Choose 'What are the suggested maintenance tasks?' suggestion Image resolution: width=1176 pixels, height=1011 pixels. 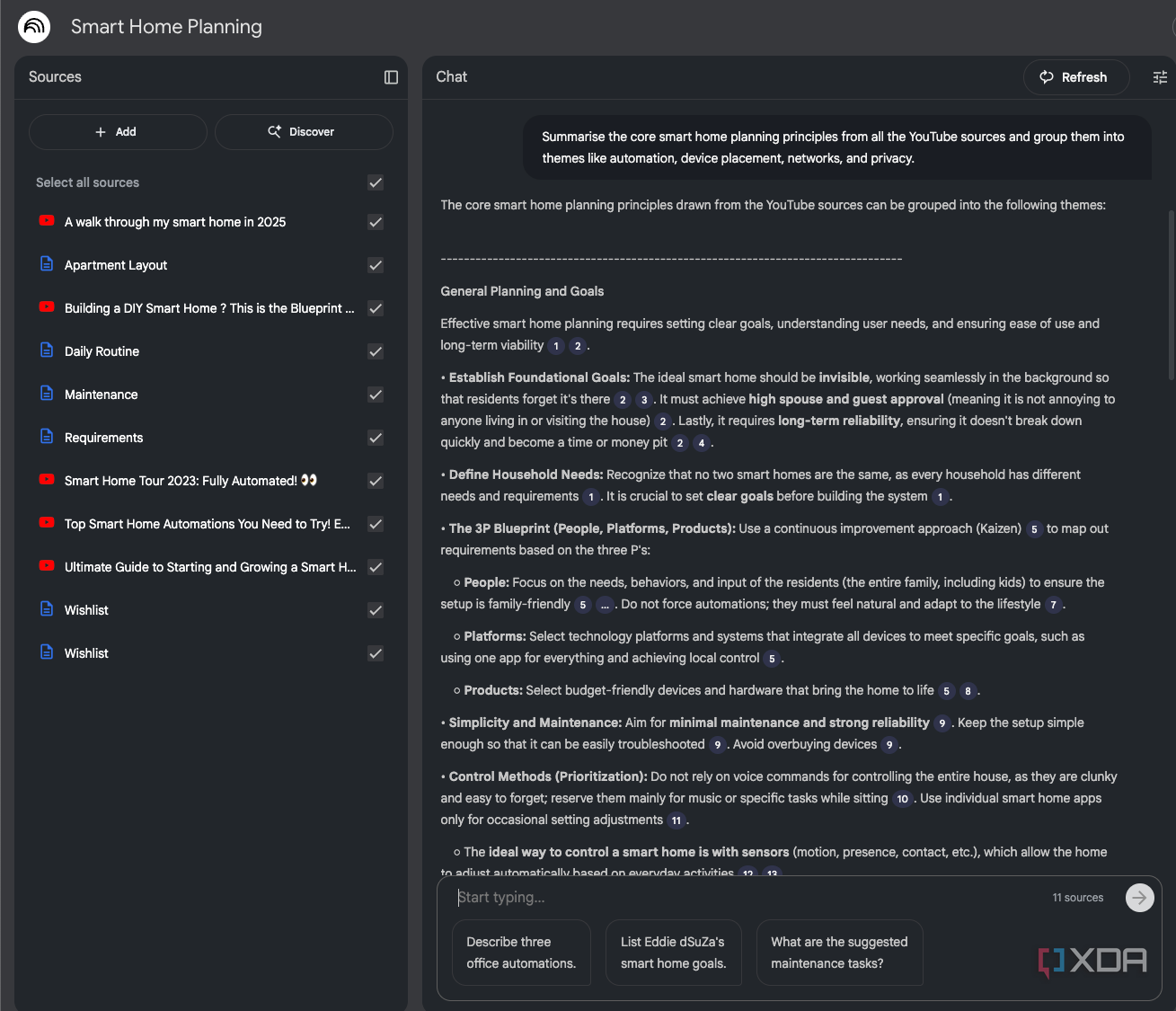click(x=840, y=953)
